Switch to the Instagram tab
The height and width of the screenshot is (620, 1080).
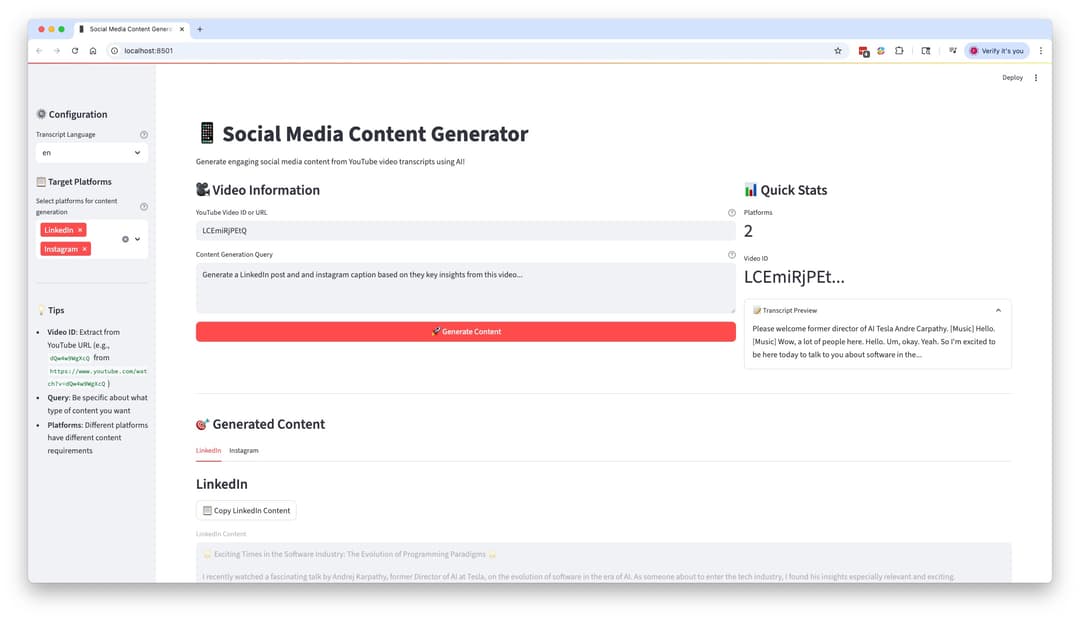tap(243, 451)
